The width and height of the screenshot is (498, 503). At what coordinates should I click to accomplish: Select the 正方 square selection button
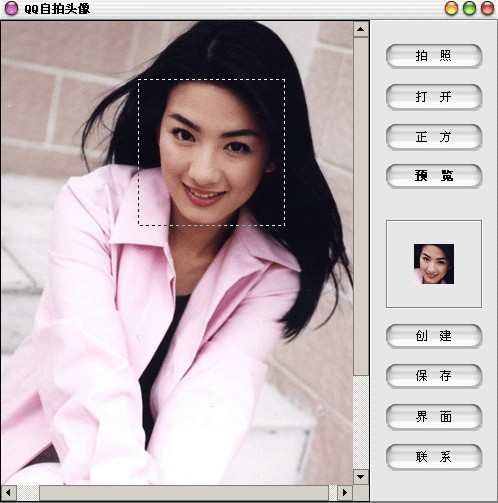pos(434,136)
